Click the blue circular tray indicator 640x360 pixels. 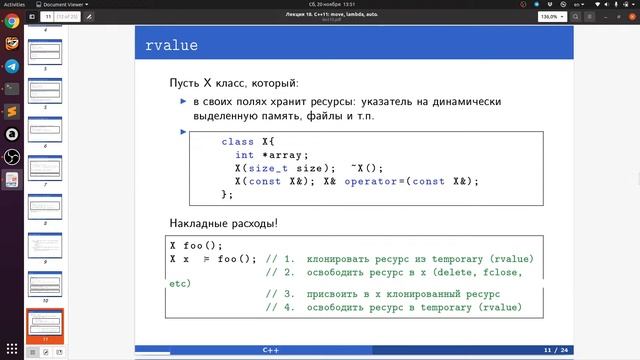(537, 4)
